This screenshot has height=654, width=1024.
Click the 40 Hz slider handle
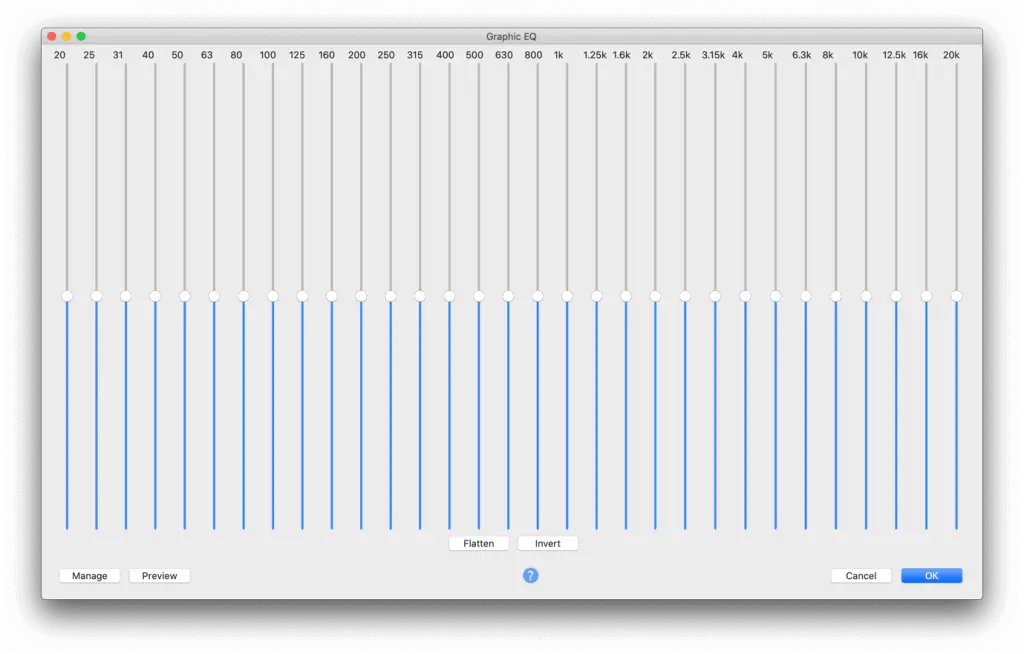(x=155, y=297)
